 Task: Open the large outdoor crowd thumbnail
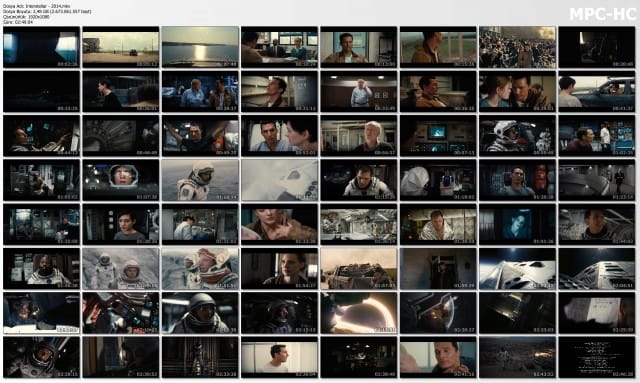pyautogui.click(x=517, y=47)
